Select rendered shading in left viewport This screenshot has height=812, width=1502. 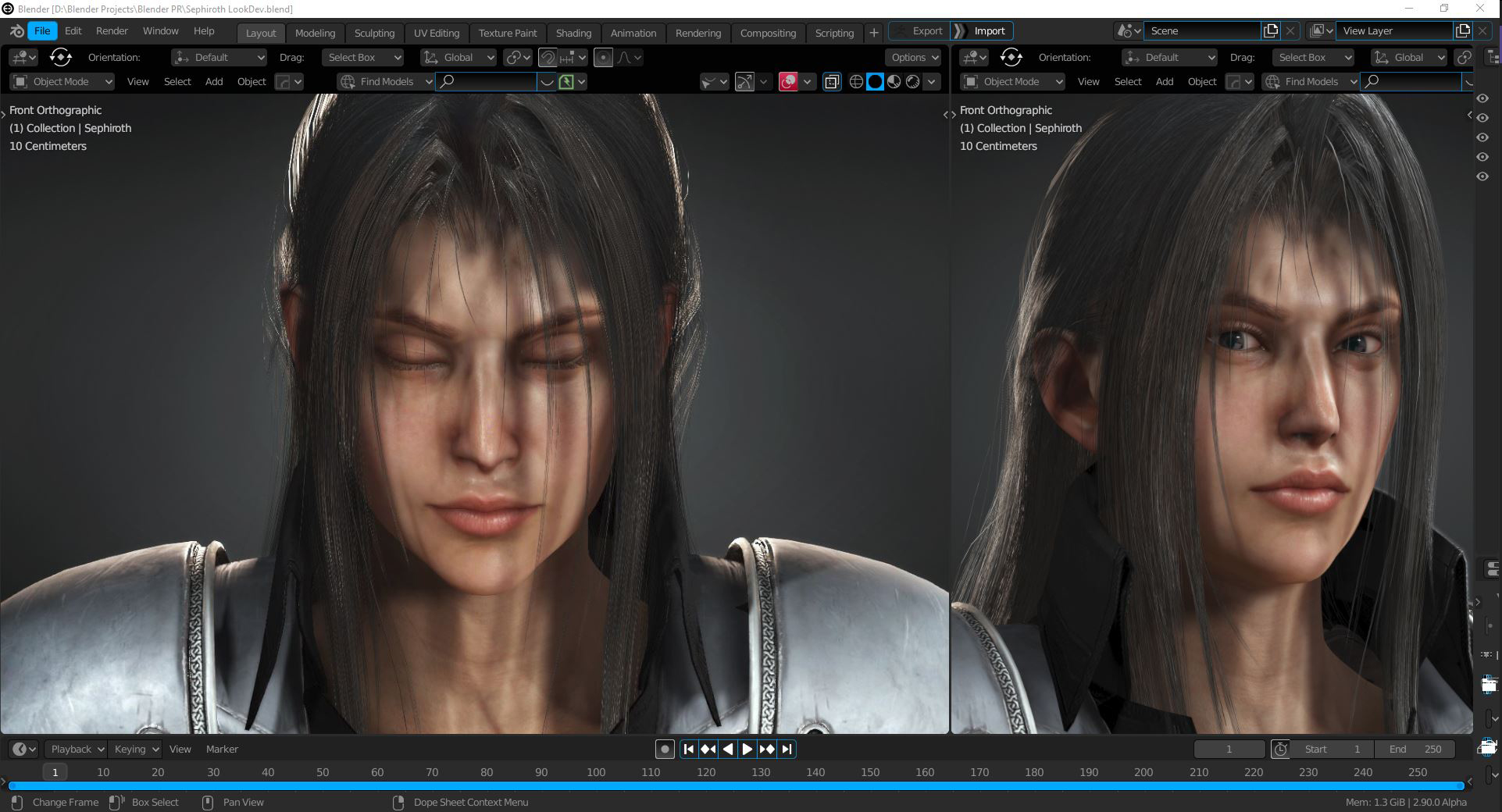[x=912, y=82]
